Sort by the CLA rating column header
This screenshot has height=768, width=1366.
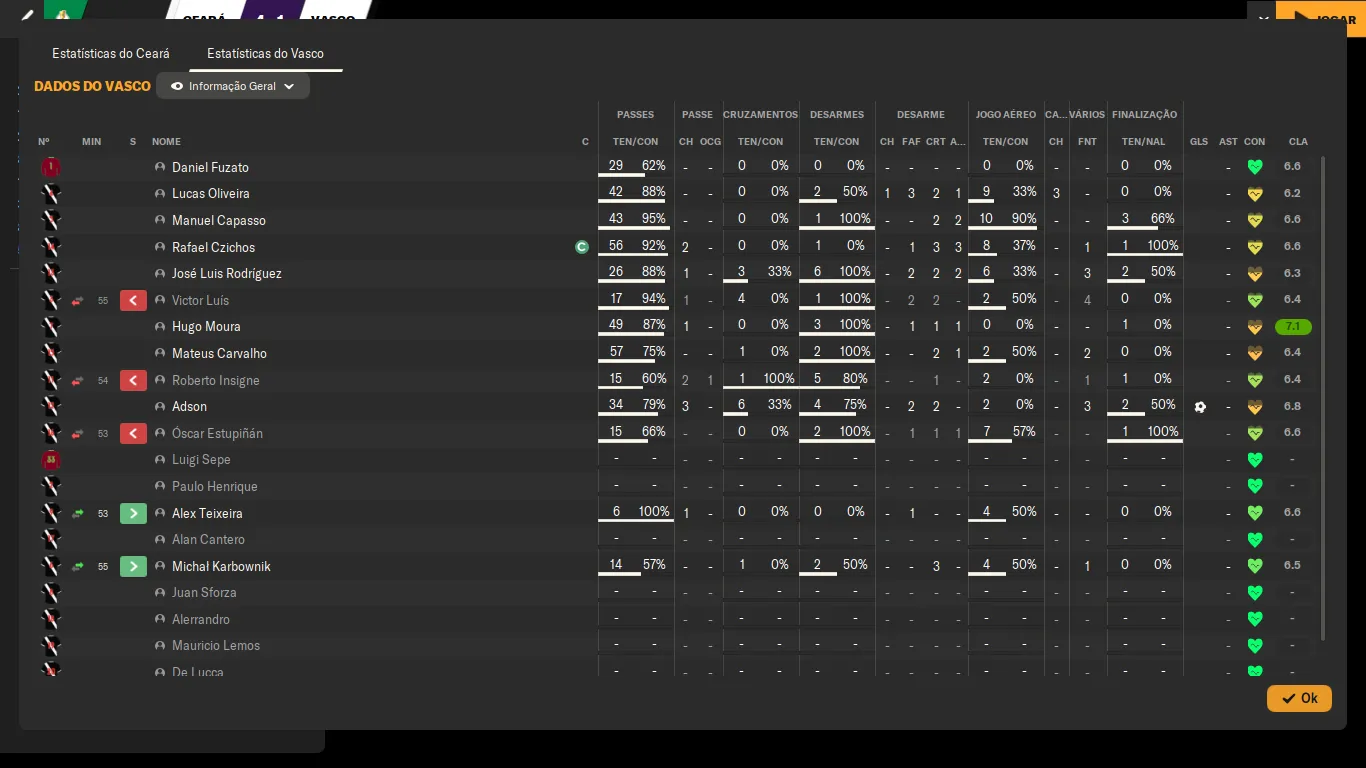tap(1298, 142)
